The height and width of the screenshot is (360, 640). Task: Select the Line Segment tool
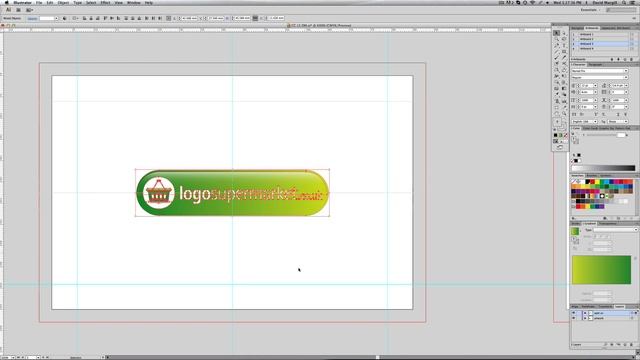pos(556,51)
